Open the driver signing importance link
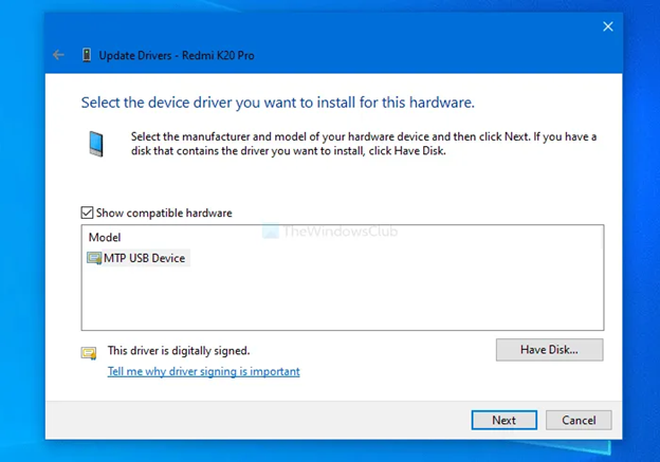Image resolution: width=660 pixels, height=462 pixels. pyautogui.click(x=203, y=372)
